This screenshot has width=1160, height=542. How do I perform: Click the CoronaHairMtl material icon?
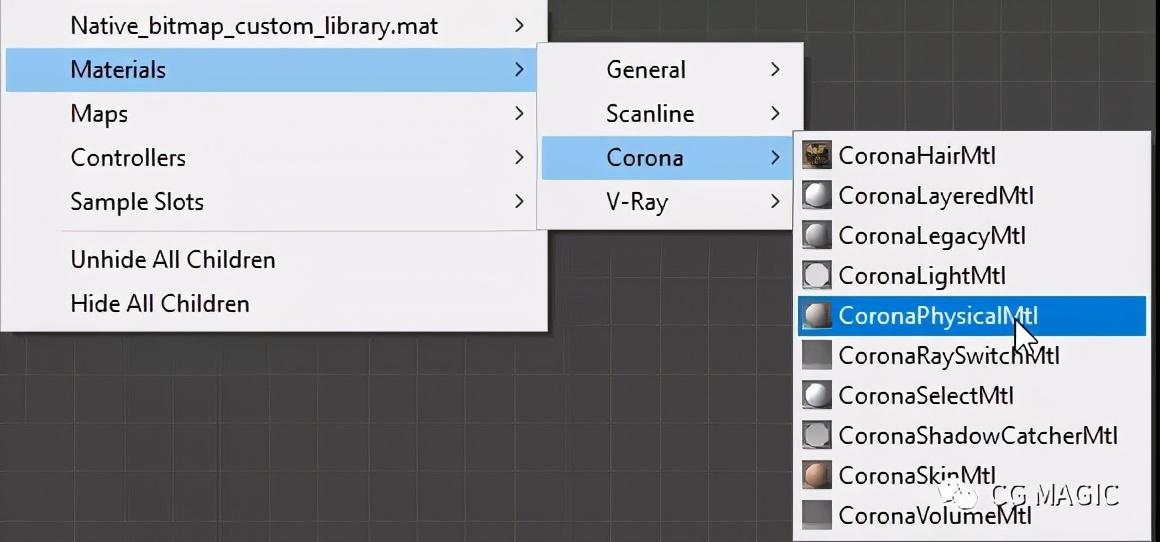tap(817, 155)
